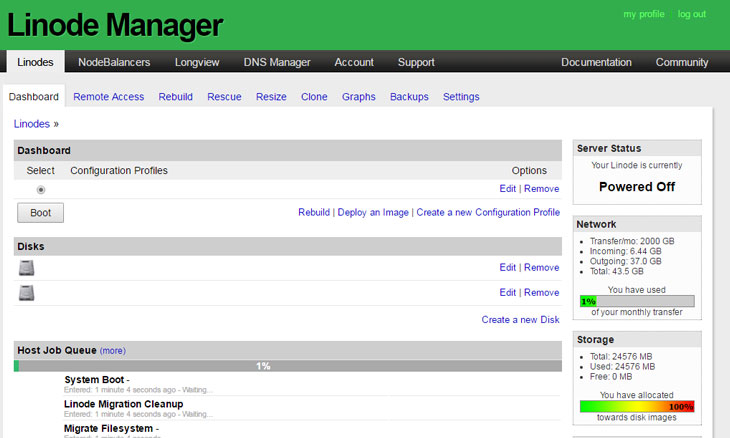730x438 pixels.
Task: Open the Documentation menu item
Action: (x=596, y=62)
